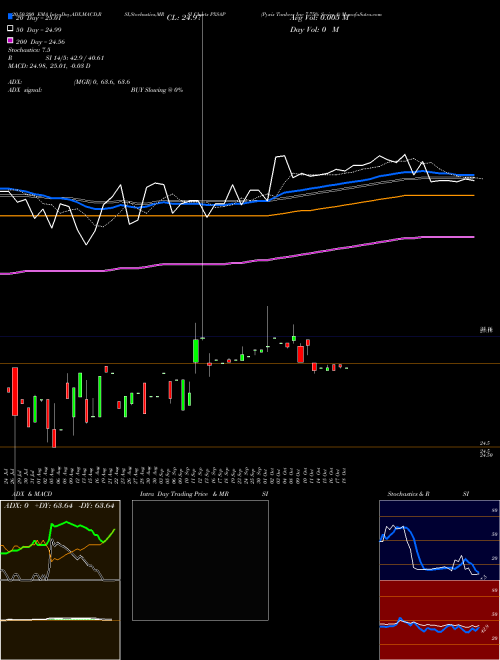Click the 'Intra Day Trading Price & MR' title
This screenshot has width=500, height=660.
click(184, 494)
